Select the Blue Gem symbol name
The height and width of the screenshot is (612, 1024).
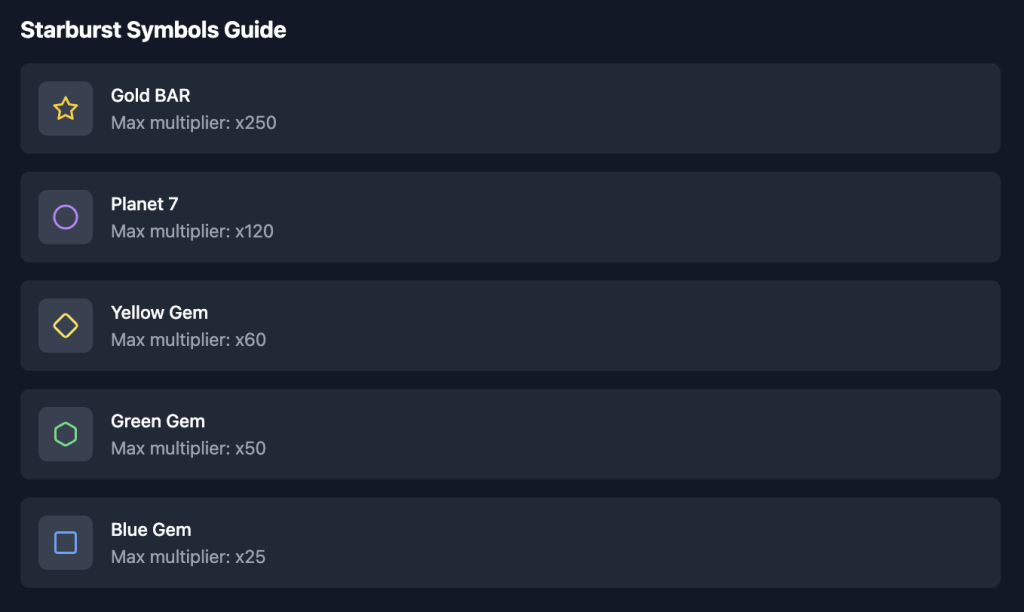pos(151,529)
